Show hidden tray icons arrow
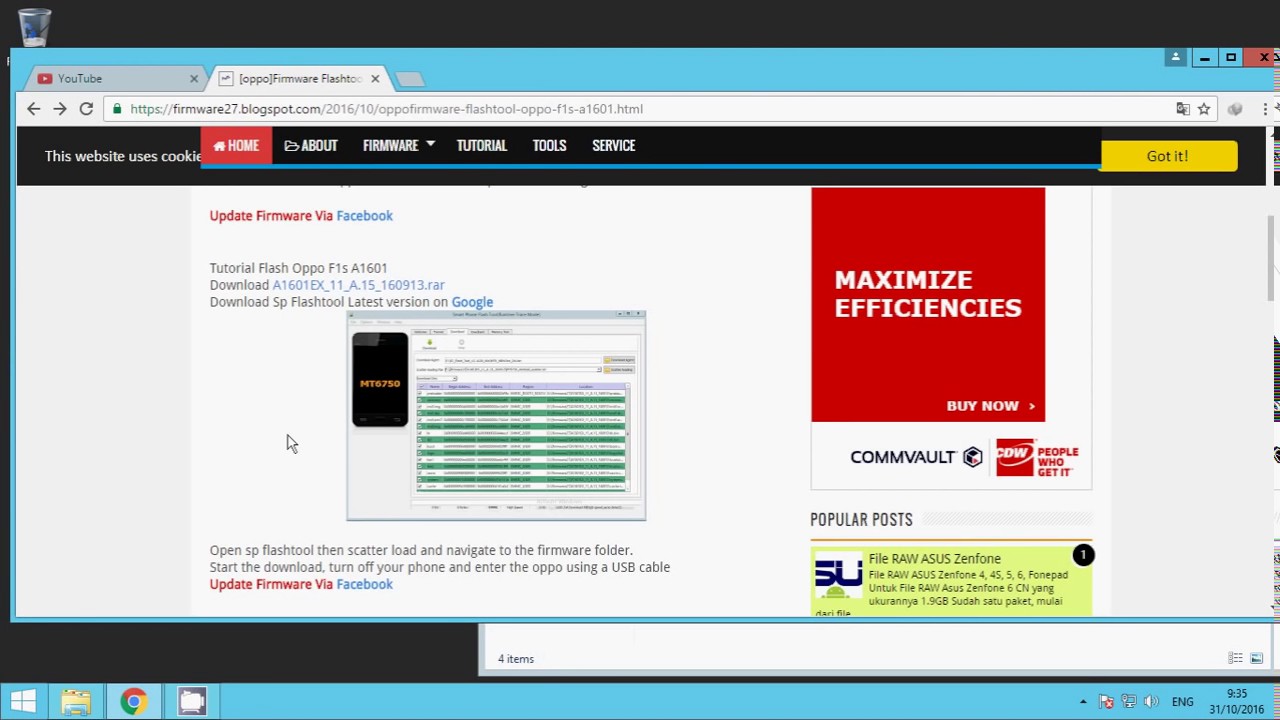This screenshot has height=720, width=1280. [1083, 702]
